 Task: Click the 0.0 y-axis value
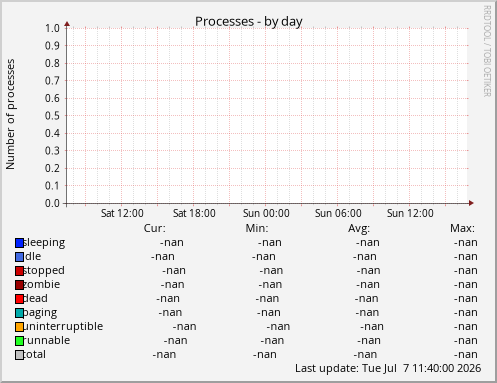[x=52, y=203]
